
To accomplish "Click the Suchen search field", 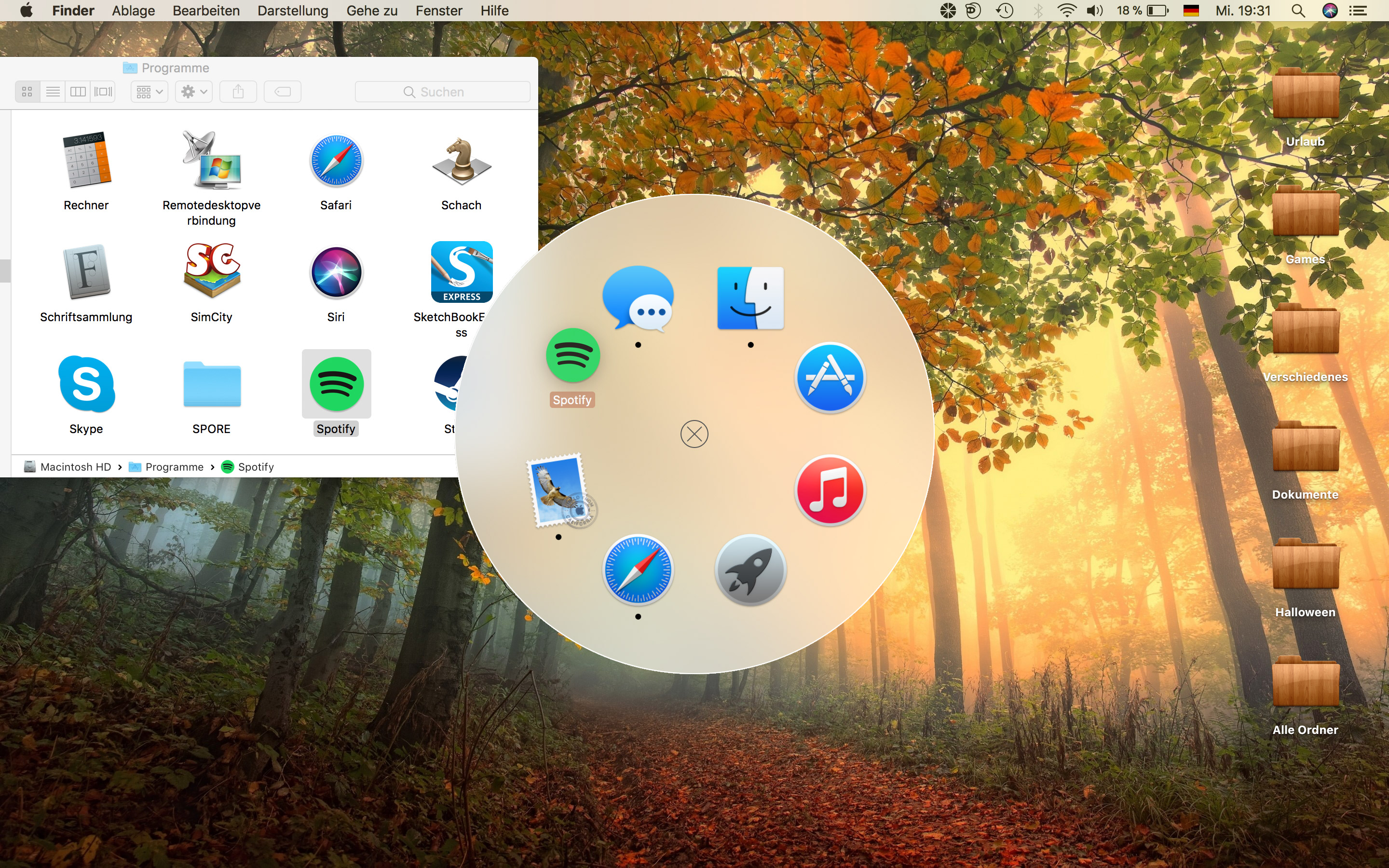I will point(442,92).
